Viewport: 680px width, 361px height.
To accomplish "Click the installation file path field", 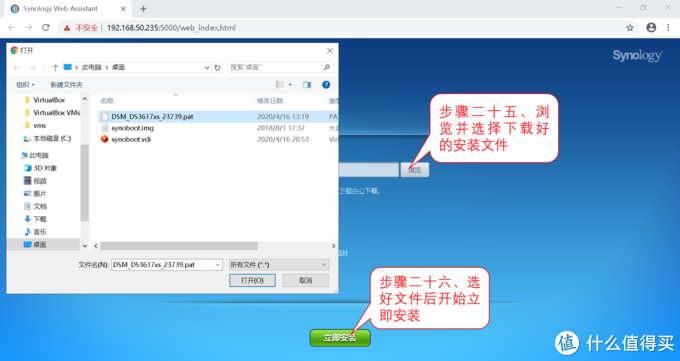I will [368, 170].
